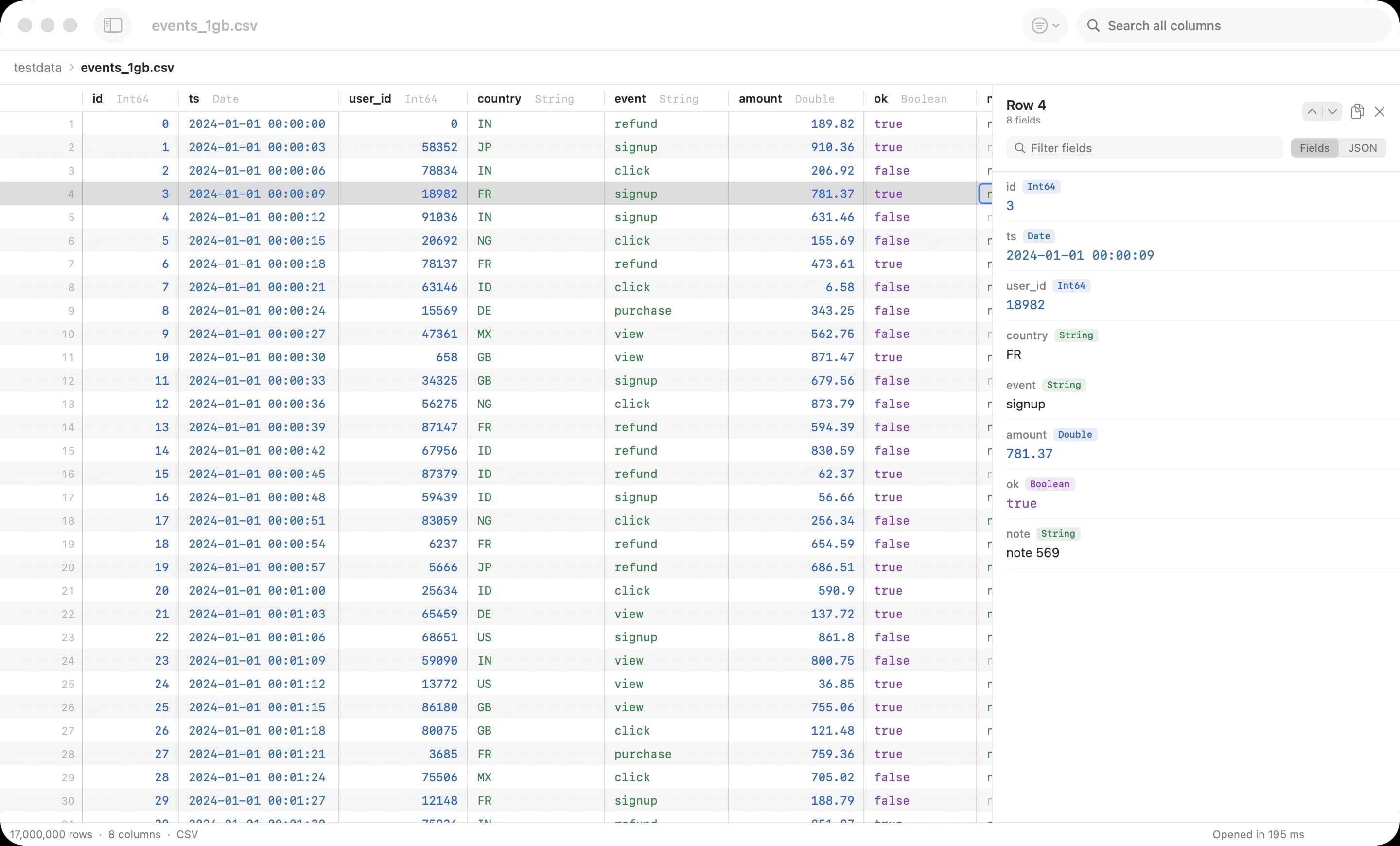This screenshot has height=846, width=1400.
Task: Click the Opened in 195 ms status
Action: 1258,835
